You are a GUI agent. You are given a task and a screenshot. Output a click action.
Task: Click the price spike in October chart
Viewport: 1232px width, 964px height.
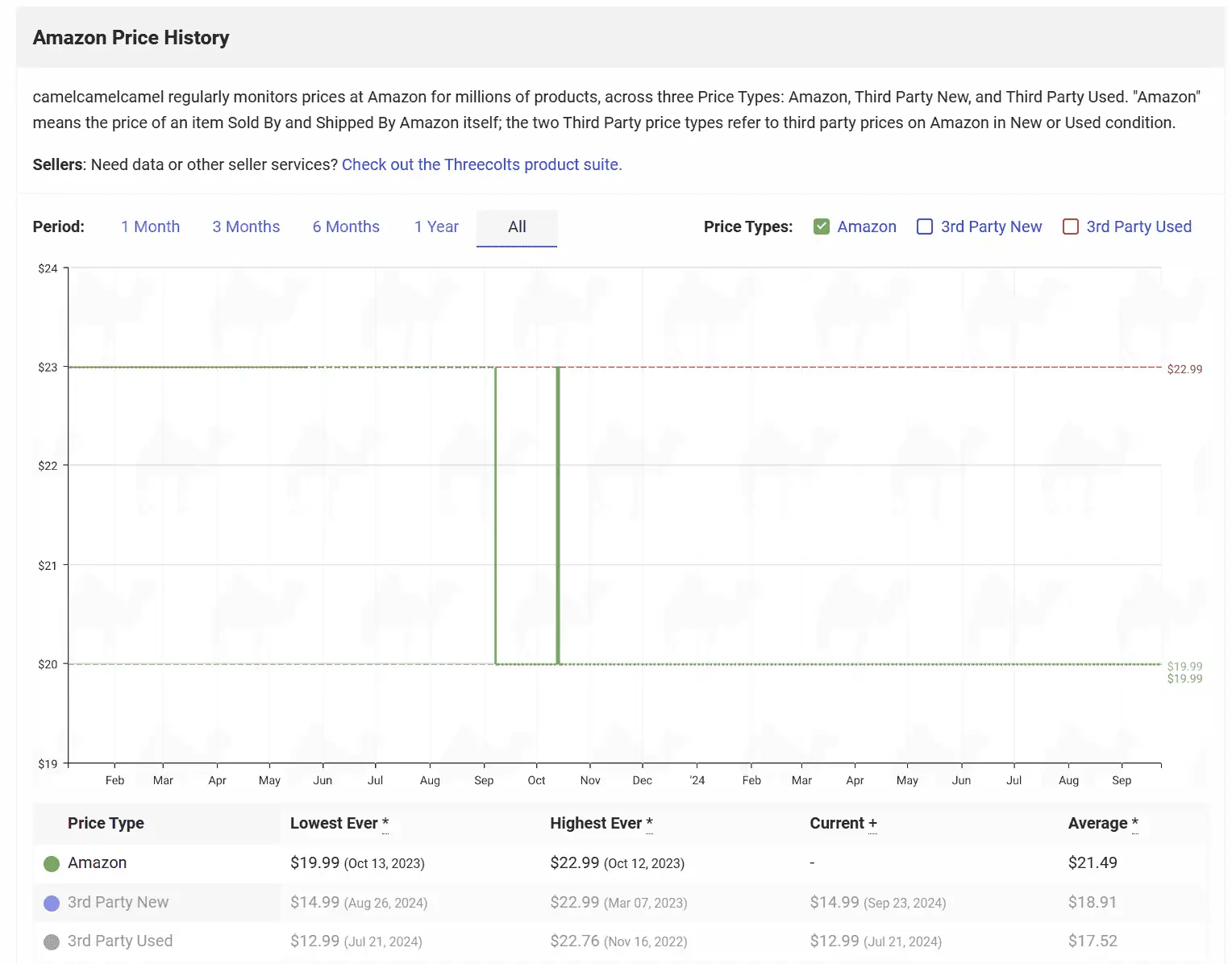[x=558, y=516]
